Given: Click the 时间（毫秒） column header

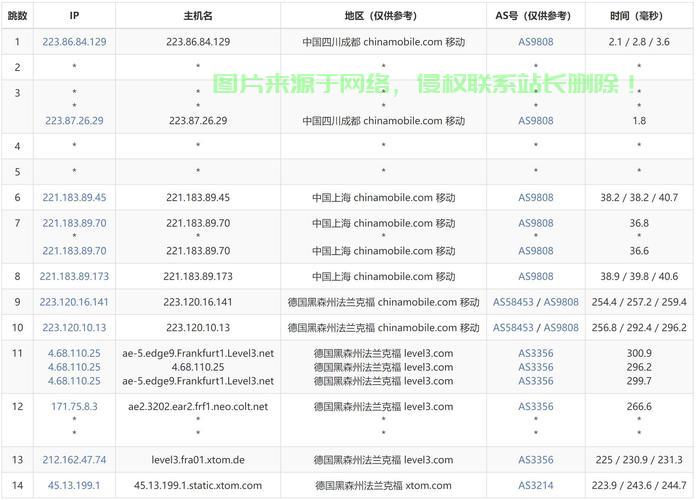Looking at the screenshot, I should (639, 16).
